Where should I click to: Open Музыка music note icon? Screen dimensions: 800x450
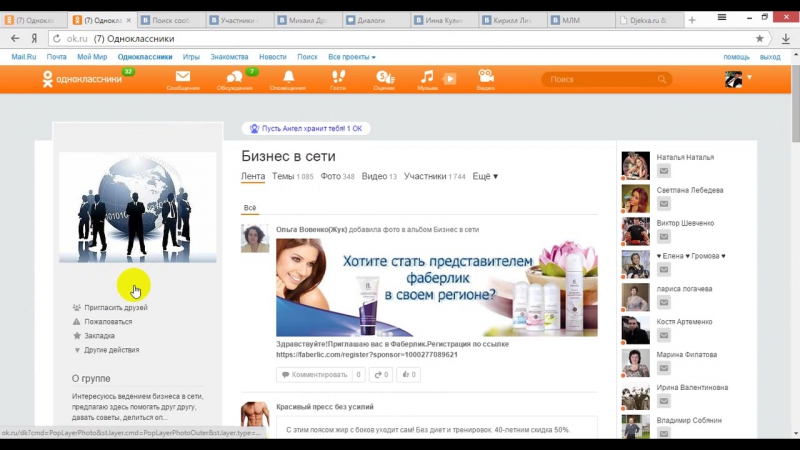(427, 80)
